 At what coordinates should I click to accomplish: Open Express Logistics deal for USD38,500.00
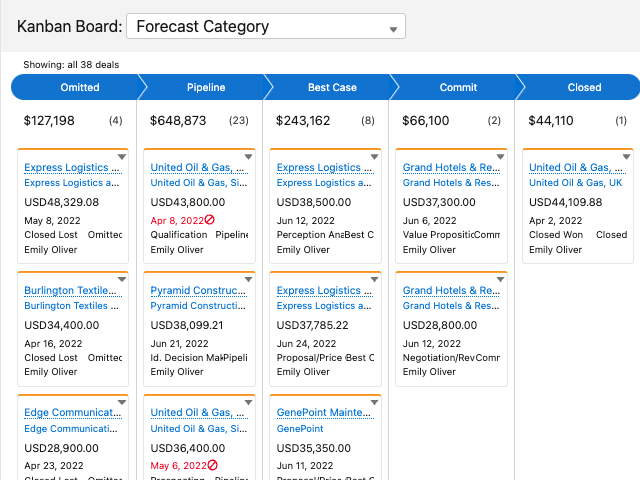tap(324, 167)
